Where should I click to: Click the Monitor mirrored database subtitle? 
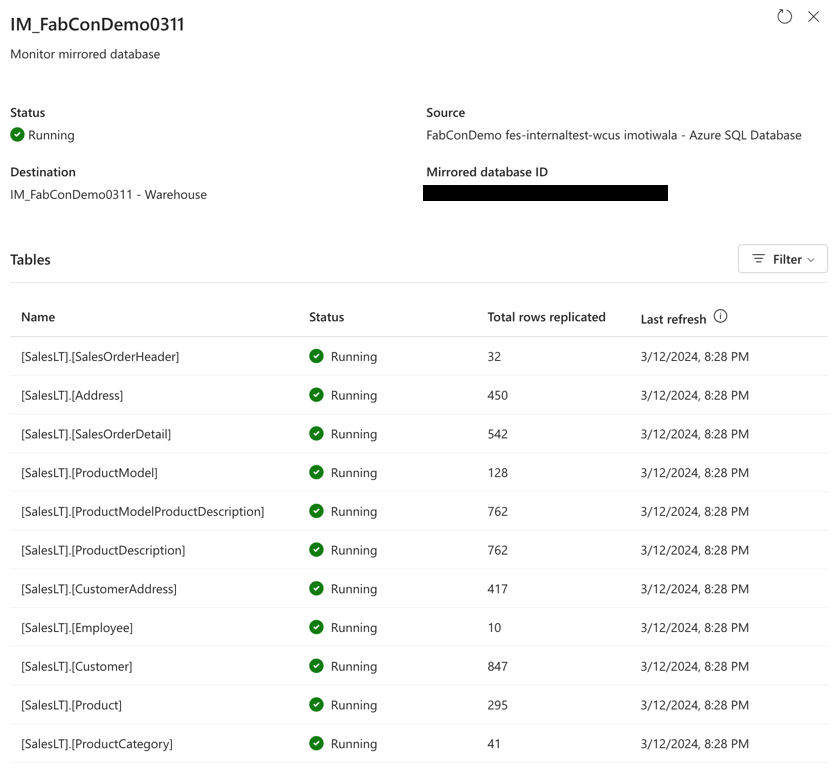[x=85, y=54]
